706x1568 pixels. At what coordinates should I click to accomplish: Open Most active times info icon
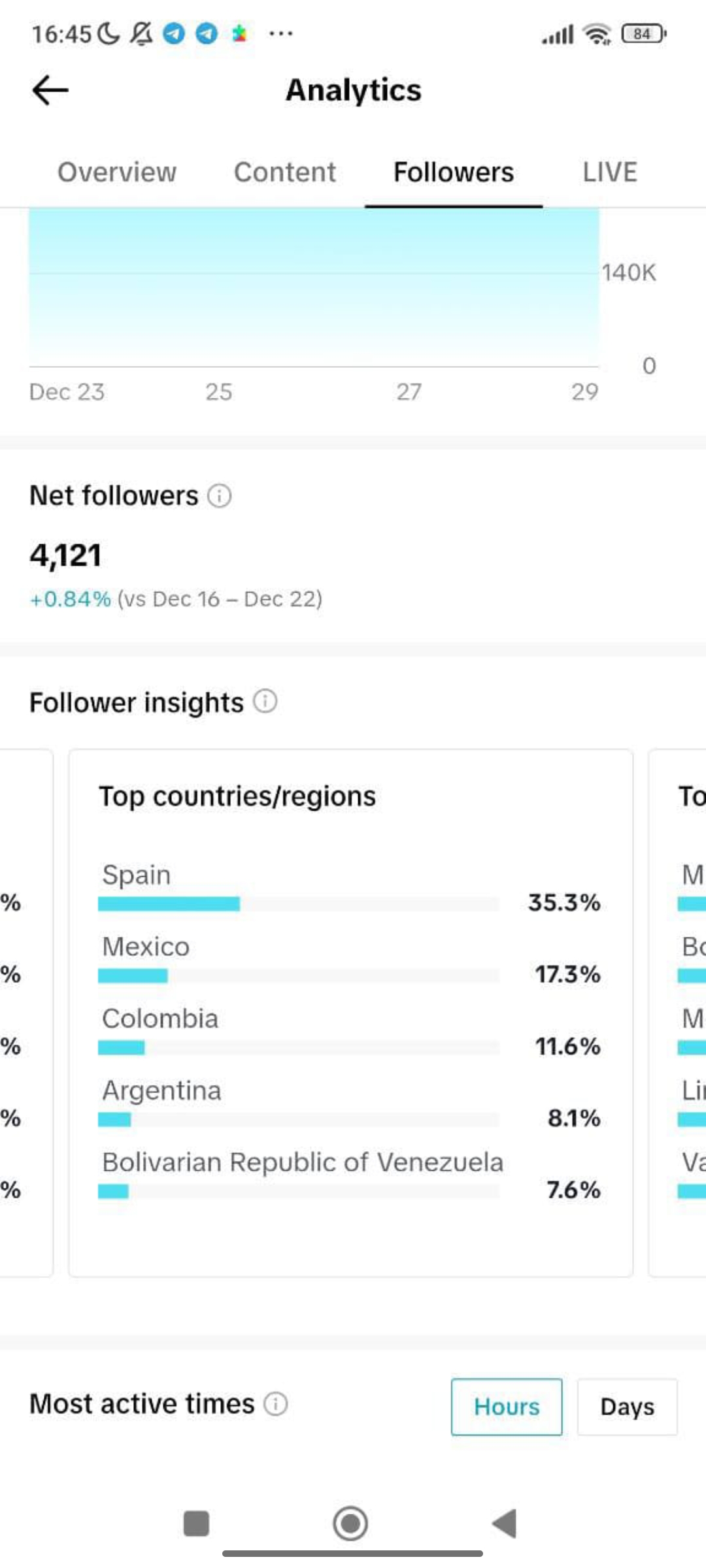pos(276,1403)
